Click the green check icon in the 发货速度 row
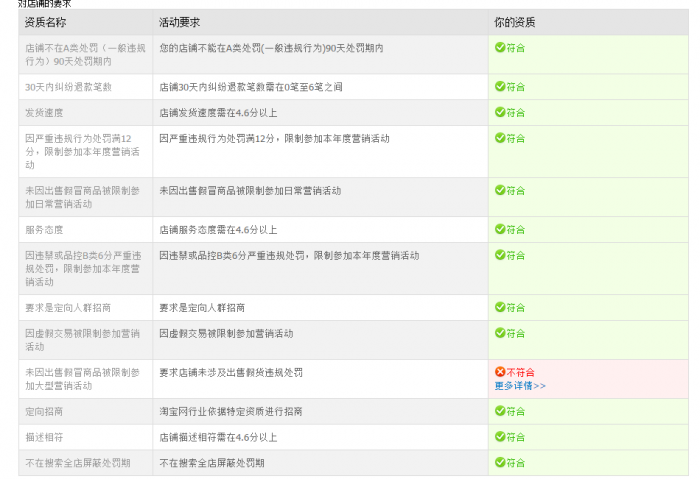This screenshot has width=700, height=479. click(500, 112)
